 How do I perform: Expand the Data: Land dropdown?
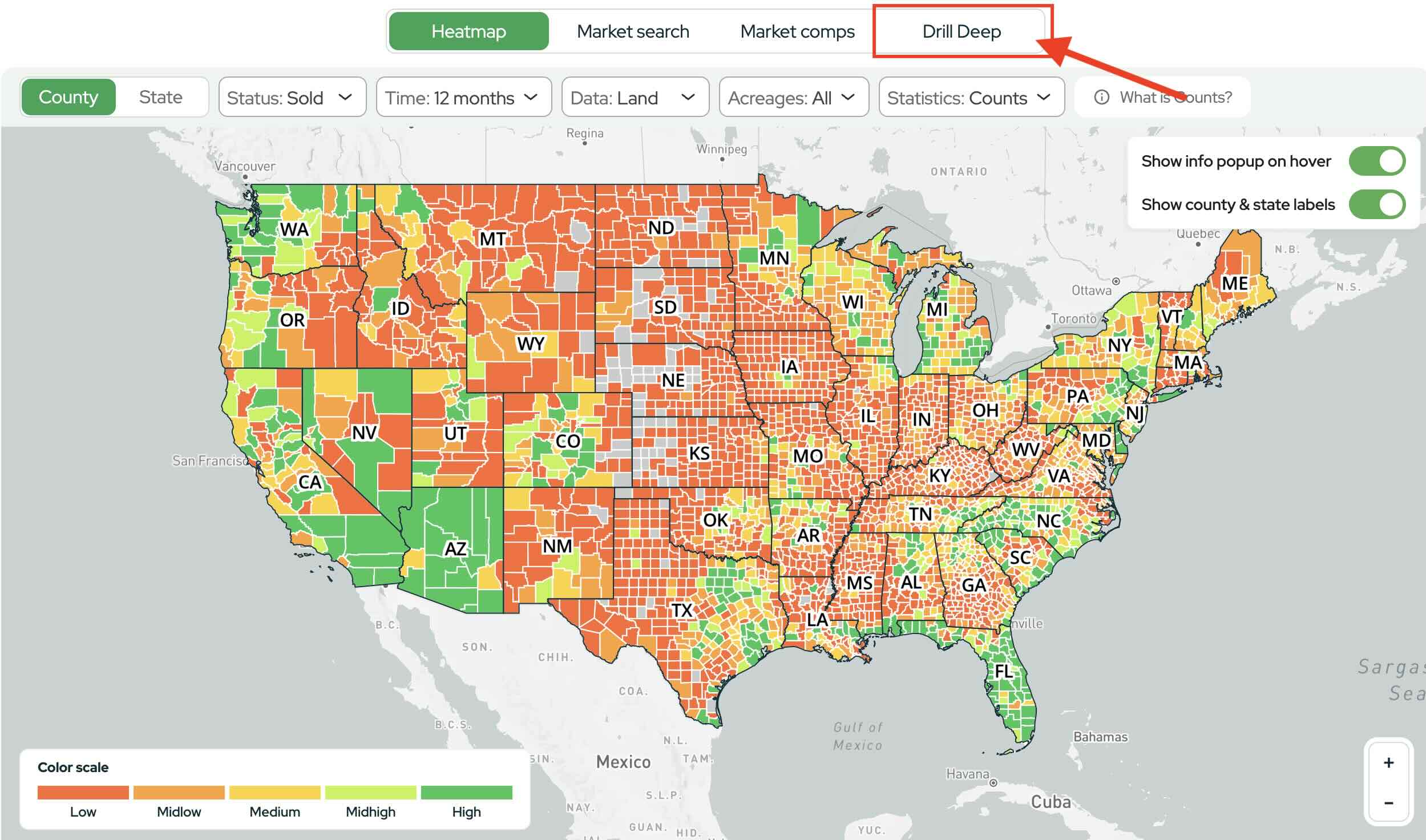(635, 98)
